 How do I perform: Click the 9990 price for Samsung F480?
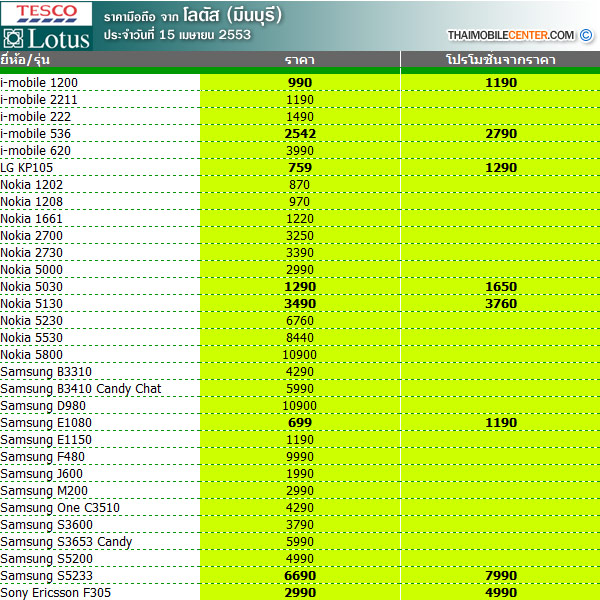click(300, 457)
